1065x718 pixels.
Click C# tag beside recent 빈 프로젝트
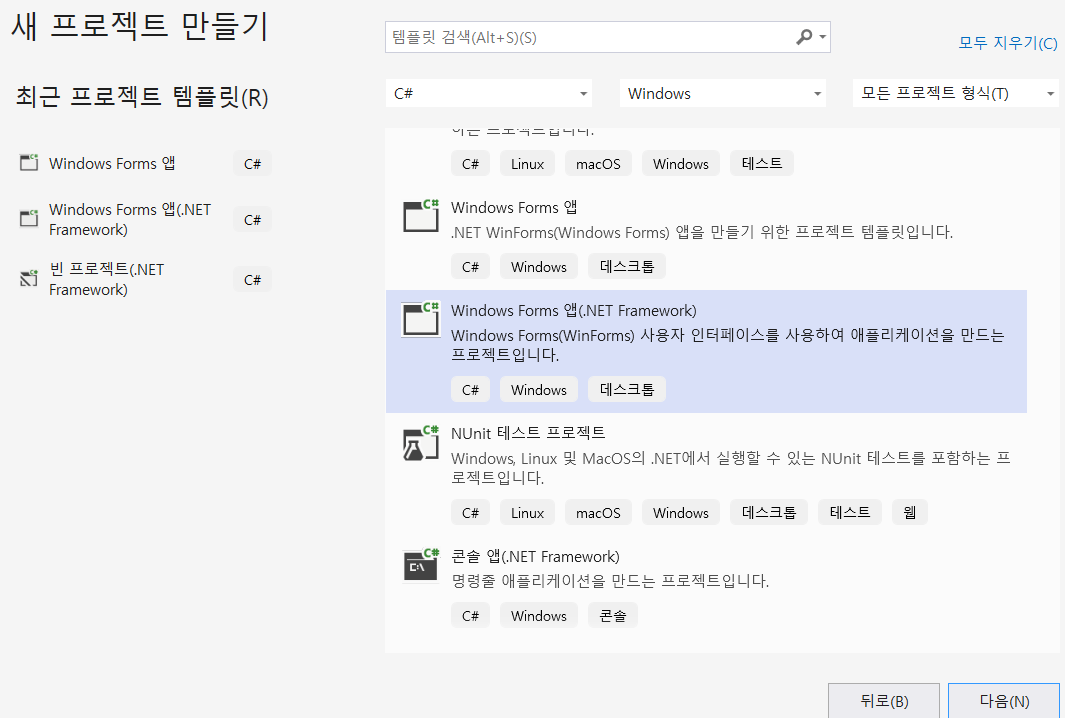(252, 279)
